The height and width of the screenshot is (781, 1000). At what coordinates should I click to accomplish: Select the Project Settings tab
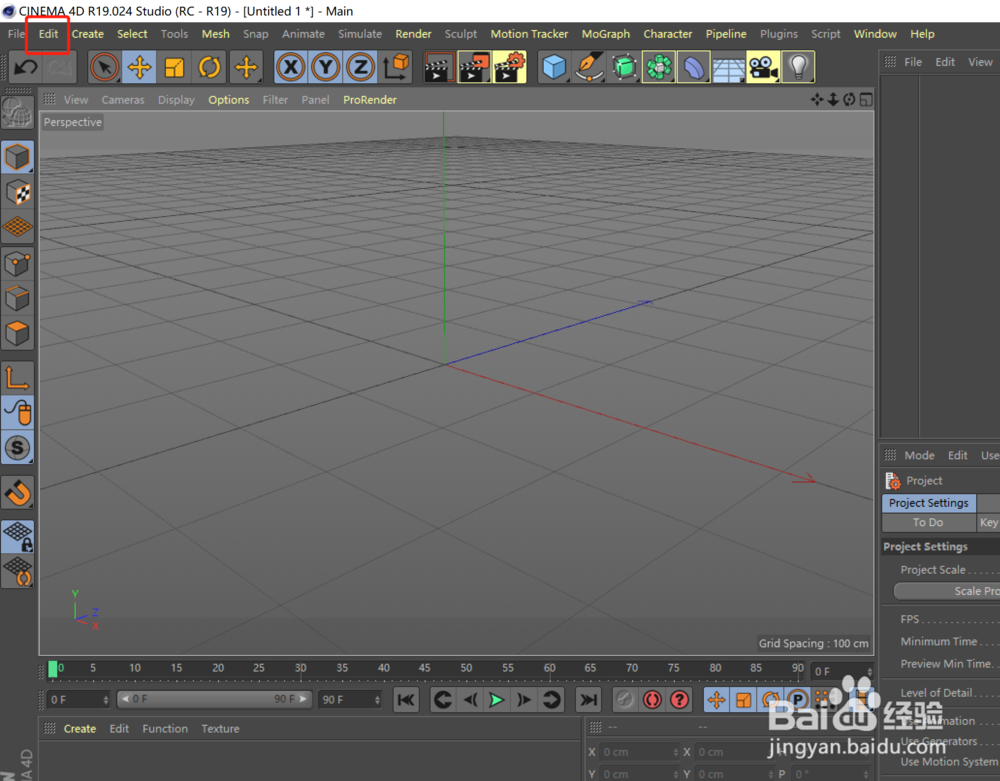click(929, 503)
